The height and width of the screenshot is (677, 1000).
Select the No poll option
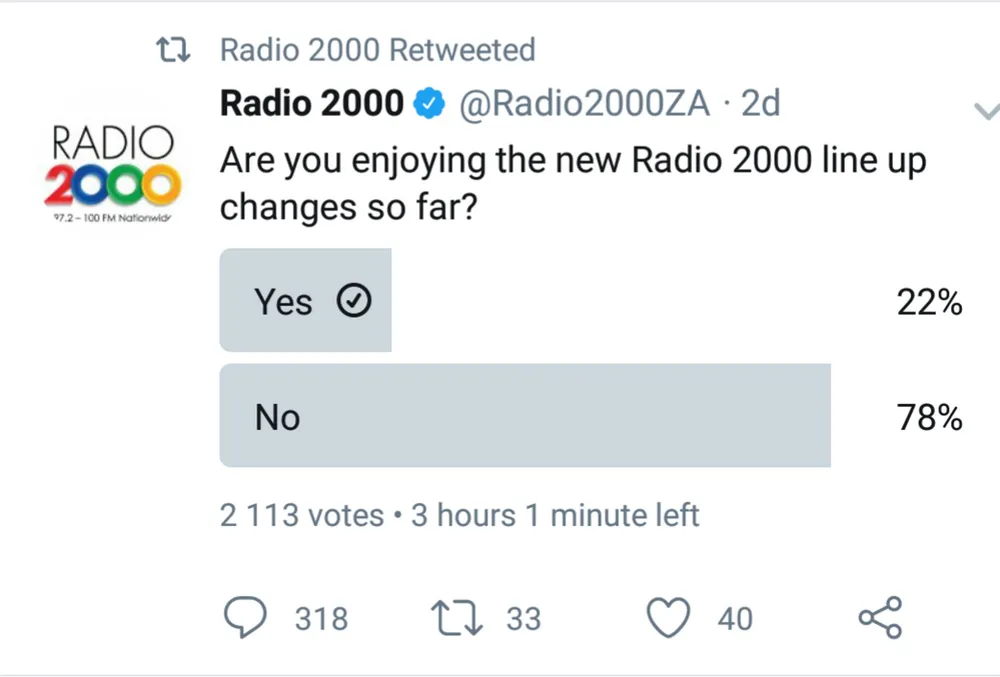click(524, 416)
